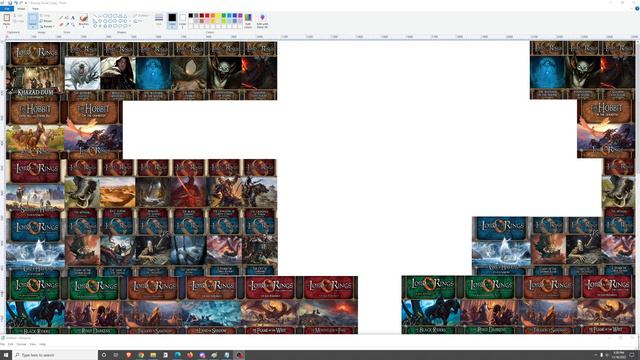Click the Edit colors rainbow icon

(x=248, y=17)
